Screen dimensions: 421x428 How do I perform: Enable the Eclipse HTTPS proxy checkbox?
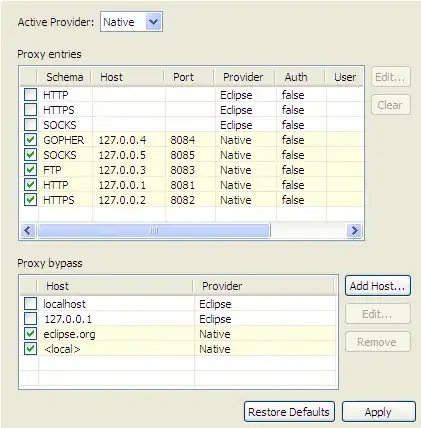tap(30, 110)
